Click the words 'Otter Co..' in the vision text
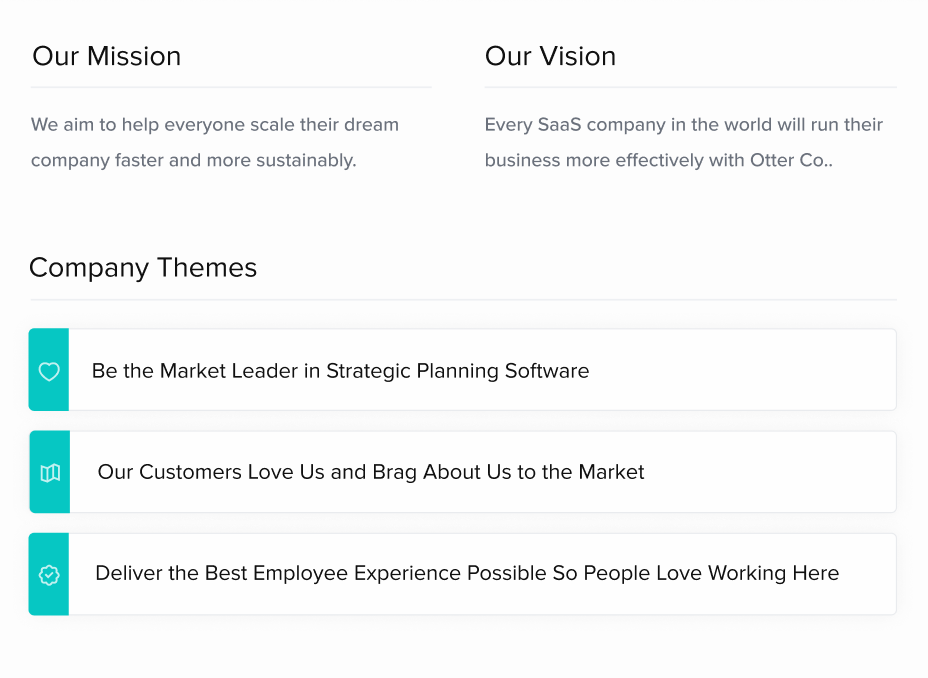Viewport: 928px width, 678px height. pos(791,160)
